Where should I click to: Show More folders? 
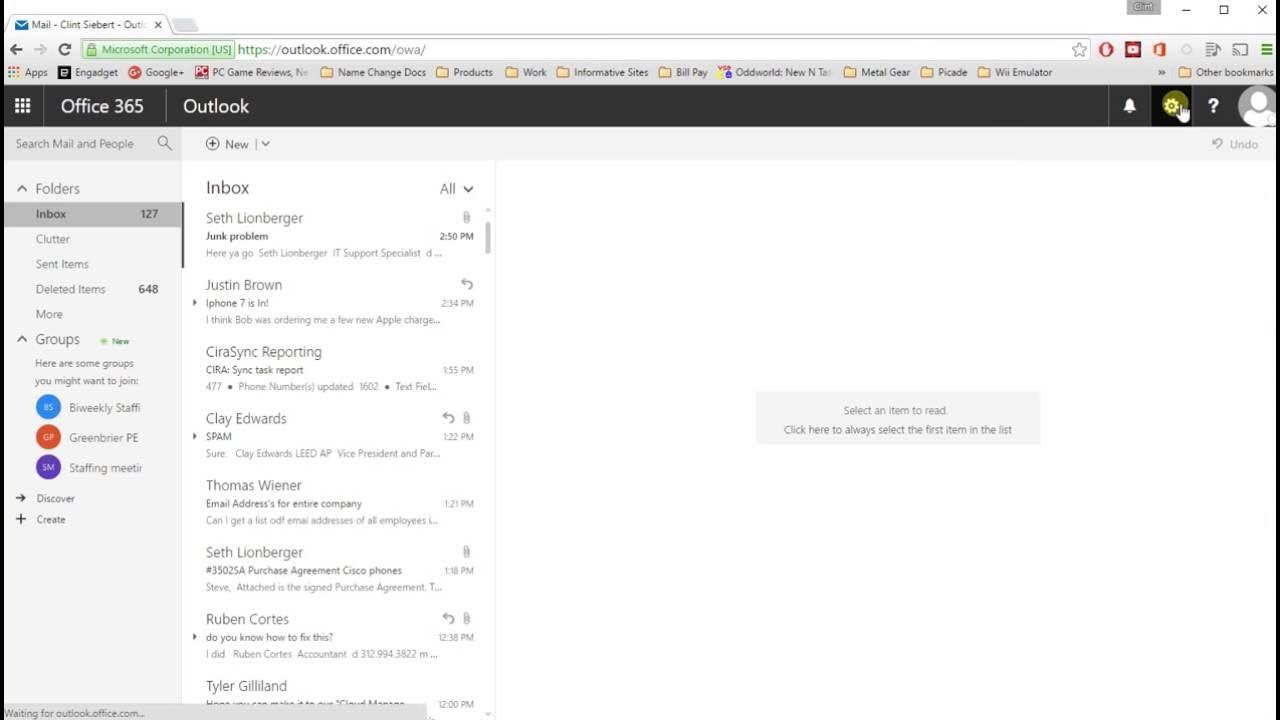tap(49, 314)
